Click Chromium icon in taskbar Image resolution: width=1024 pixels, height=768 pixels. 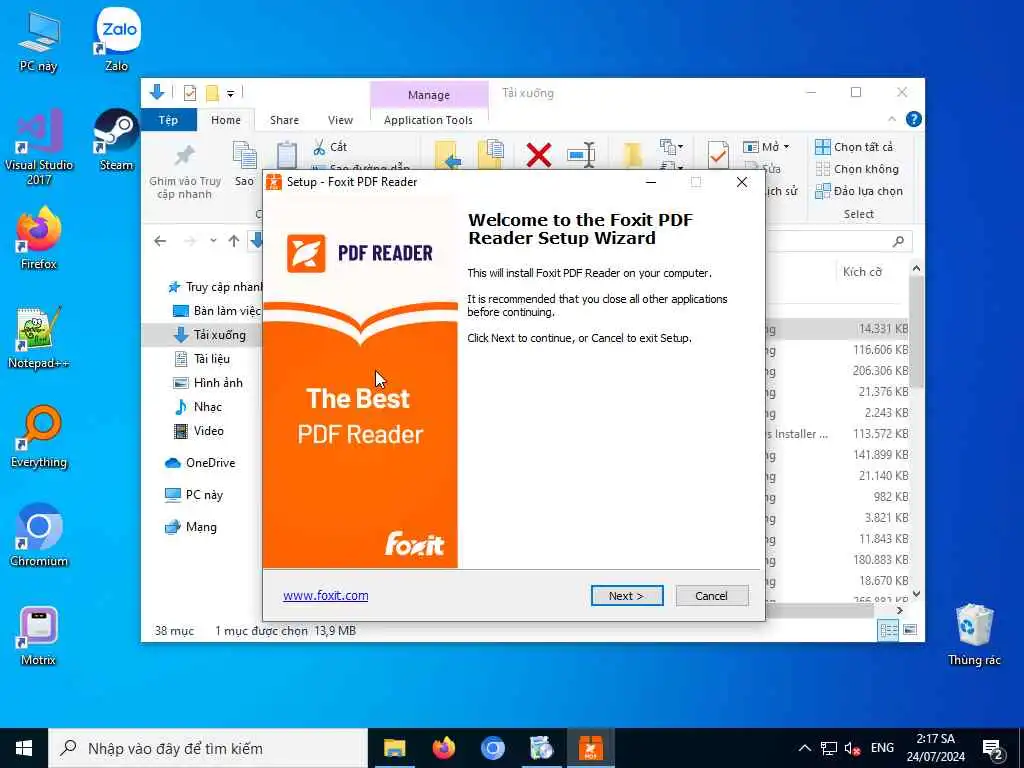pos(492,748)
